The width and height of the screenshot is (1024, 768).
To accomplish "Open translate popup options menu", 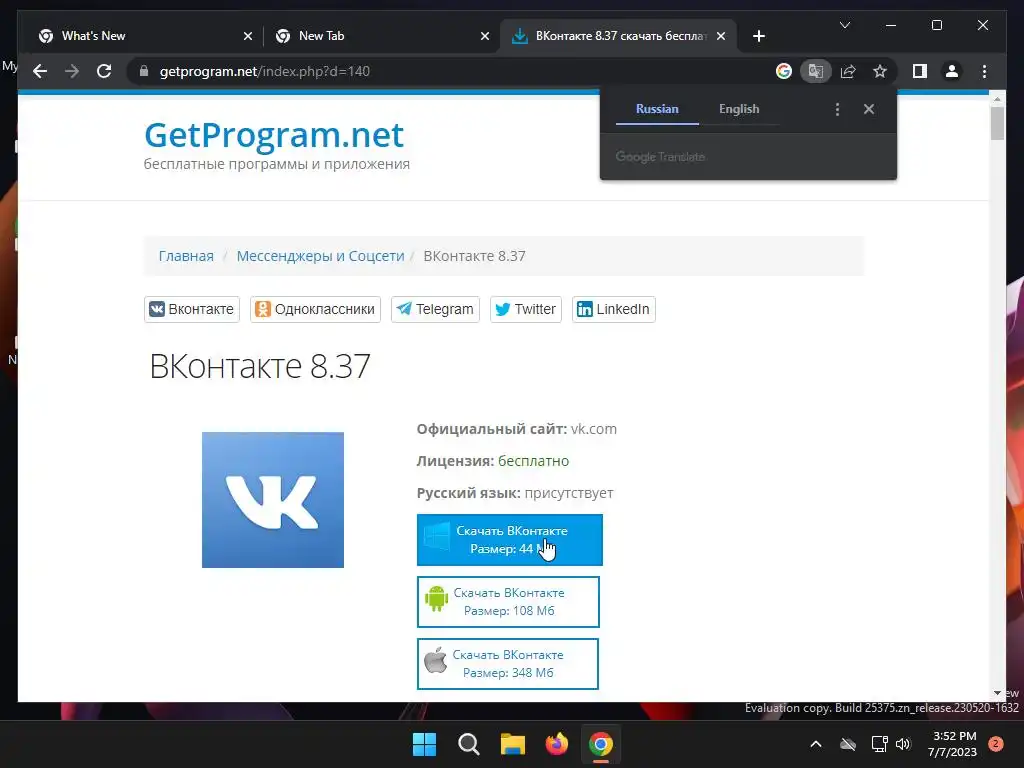I will pos(837,109).
